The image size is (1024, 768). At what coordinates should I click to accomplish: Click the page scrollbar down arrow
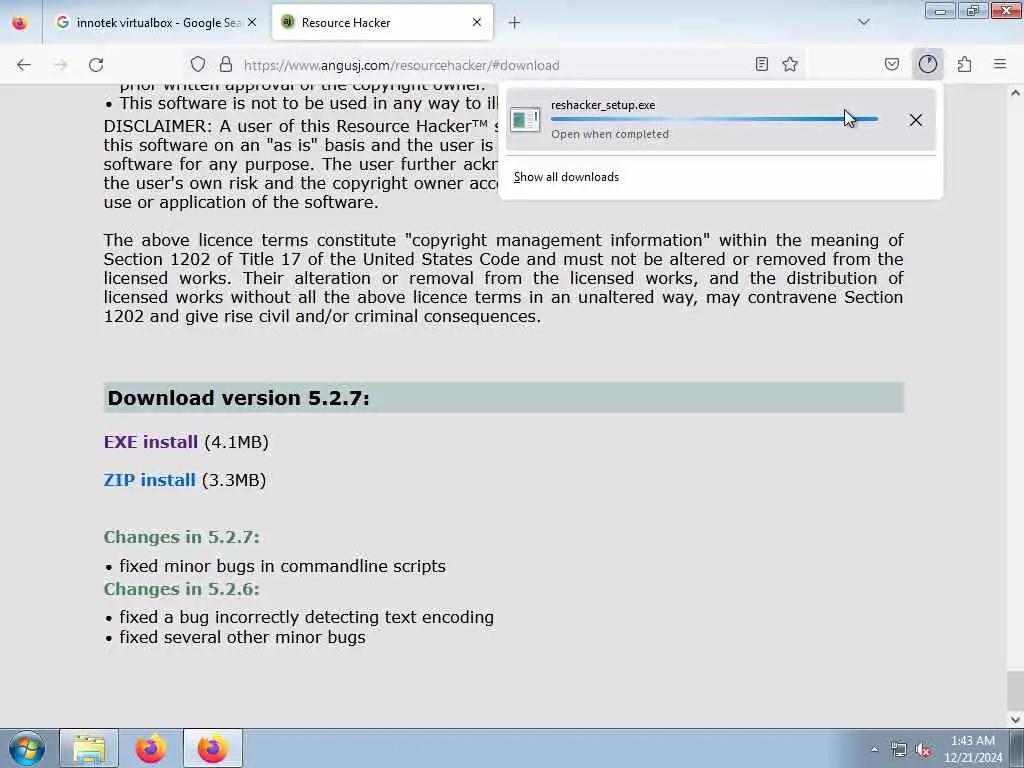(x=1016, y=720)
